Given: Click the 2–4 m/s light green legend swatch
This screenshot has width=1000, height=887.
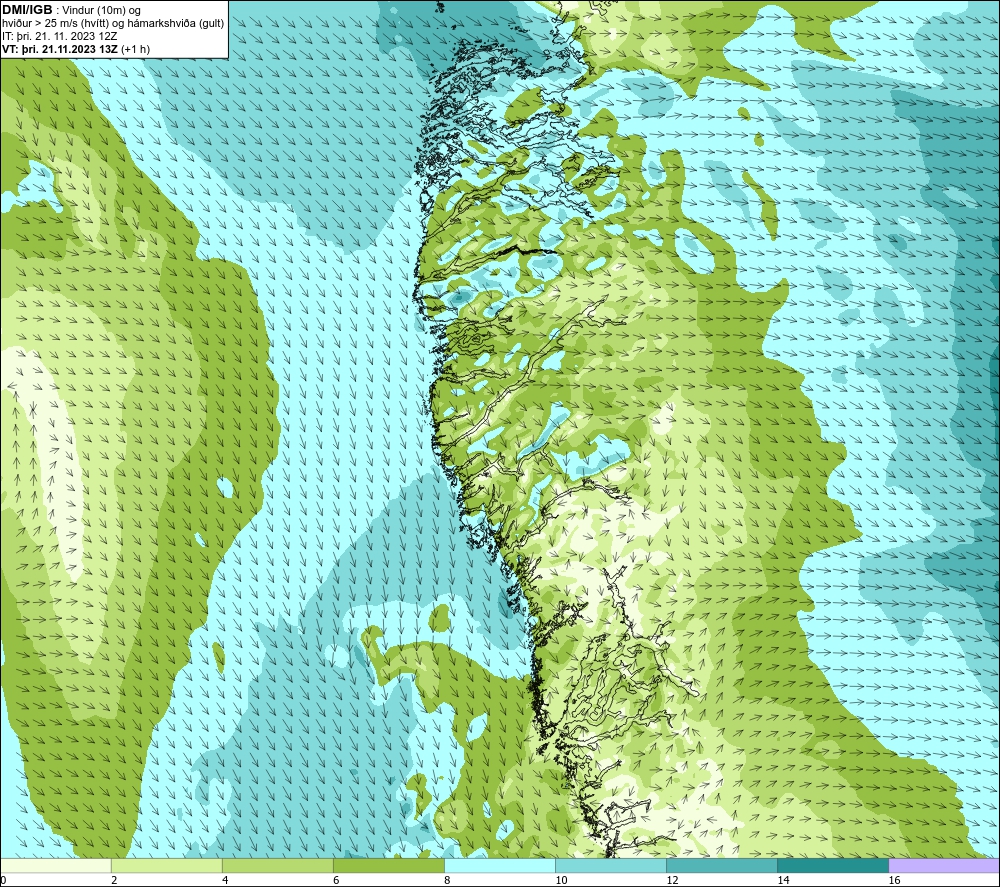Looking at the screenshot, I should pos(166,866).
